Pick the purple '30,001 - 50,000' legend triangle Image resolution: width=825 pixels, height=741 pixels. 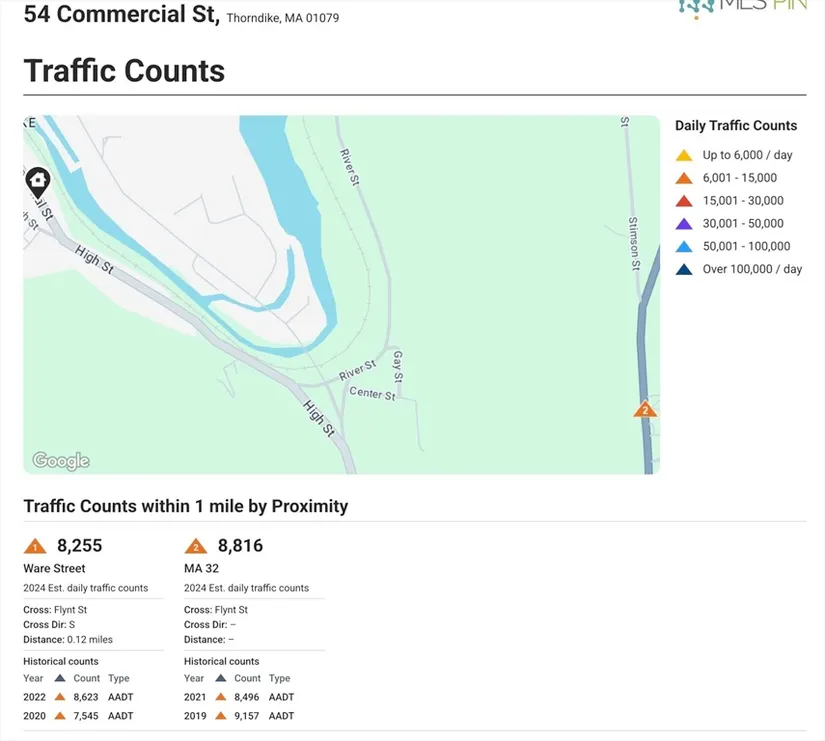(x=684, y=224)
